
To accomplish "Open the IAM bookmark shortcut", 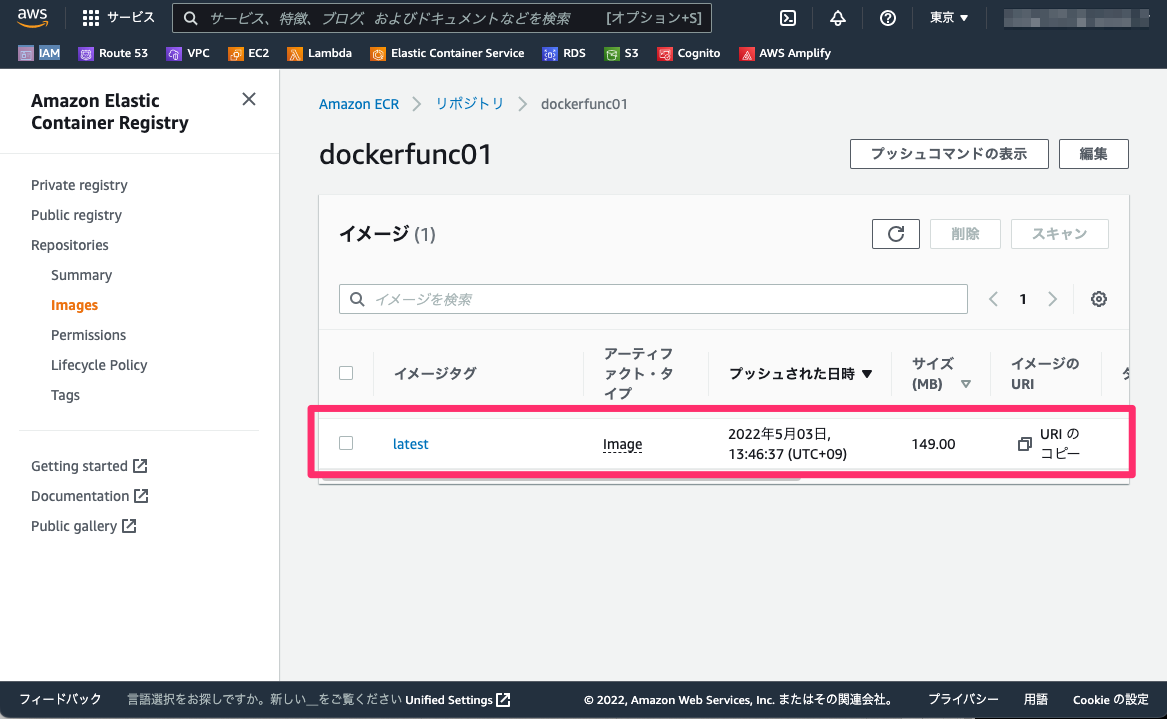I will coord(39,54).
